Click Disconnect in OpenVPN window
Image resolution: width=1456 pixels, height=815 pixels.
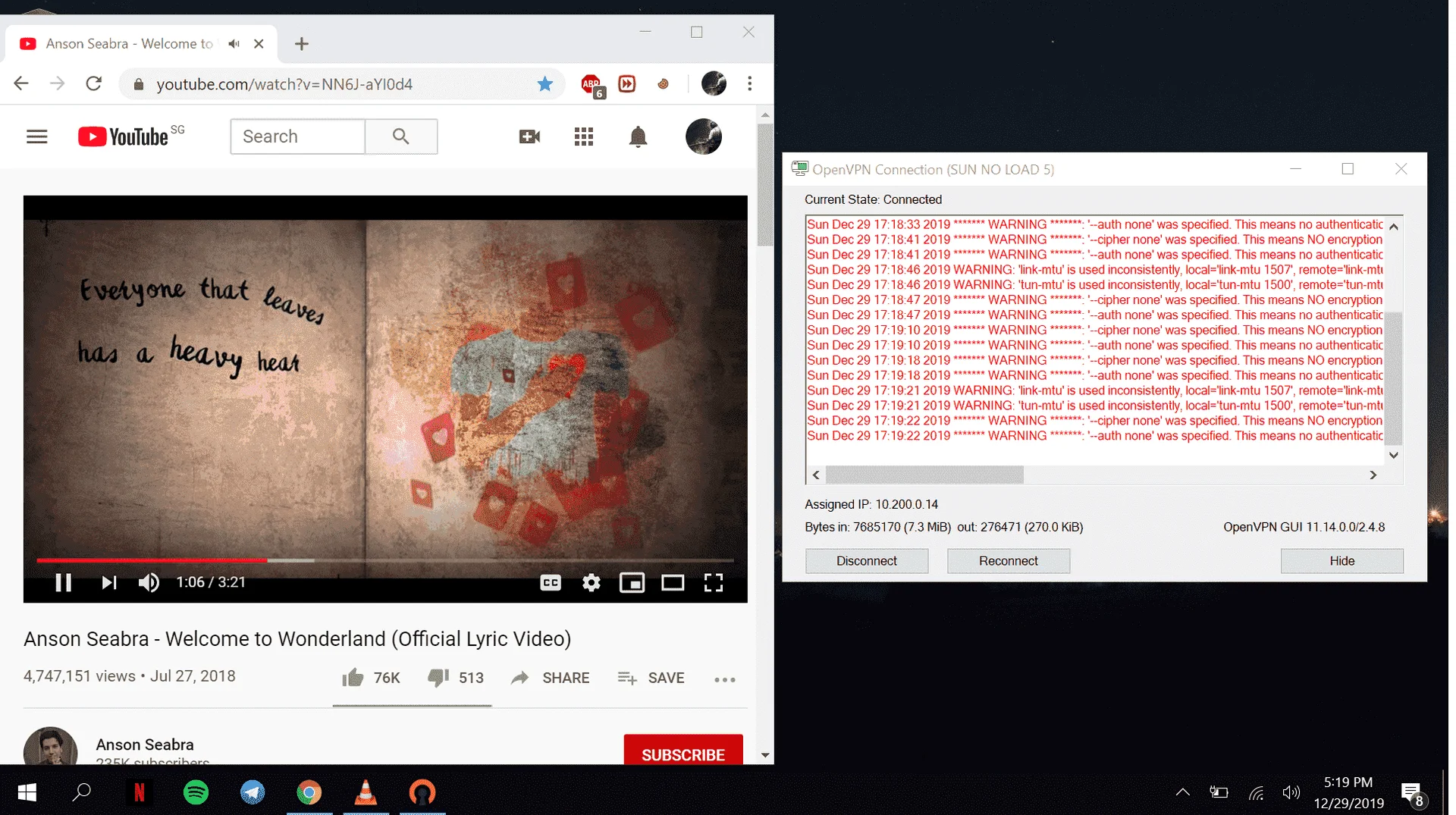867,561
